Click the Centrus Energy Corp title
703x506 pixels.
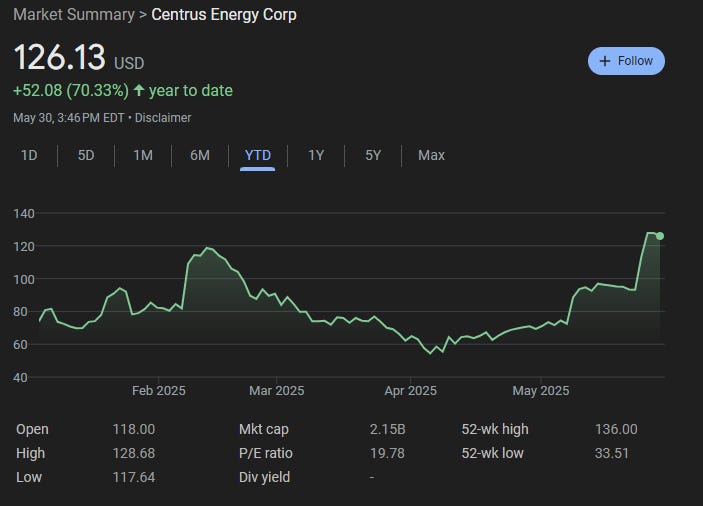tap(224, 14)
